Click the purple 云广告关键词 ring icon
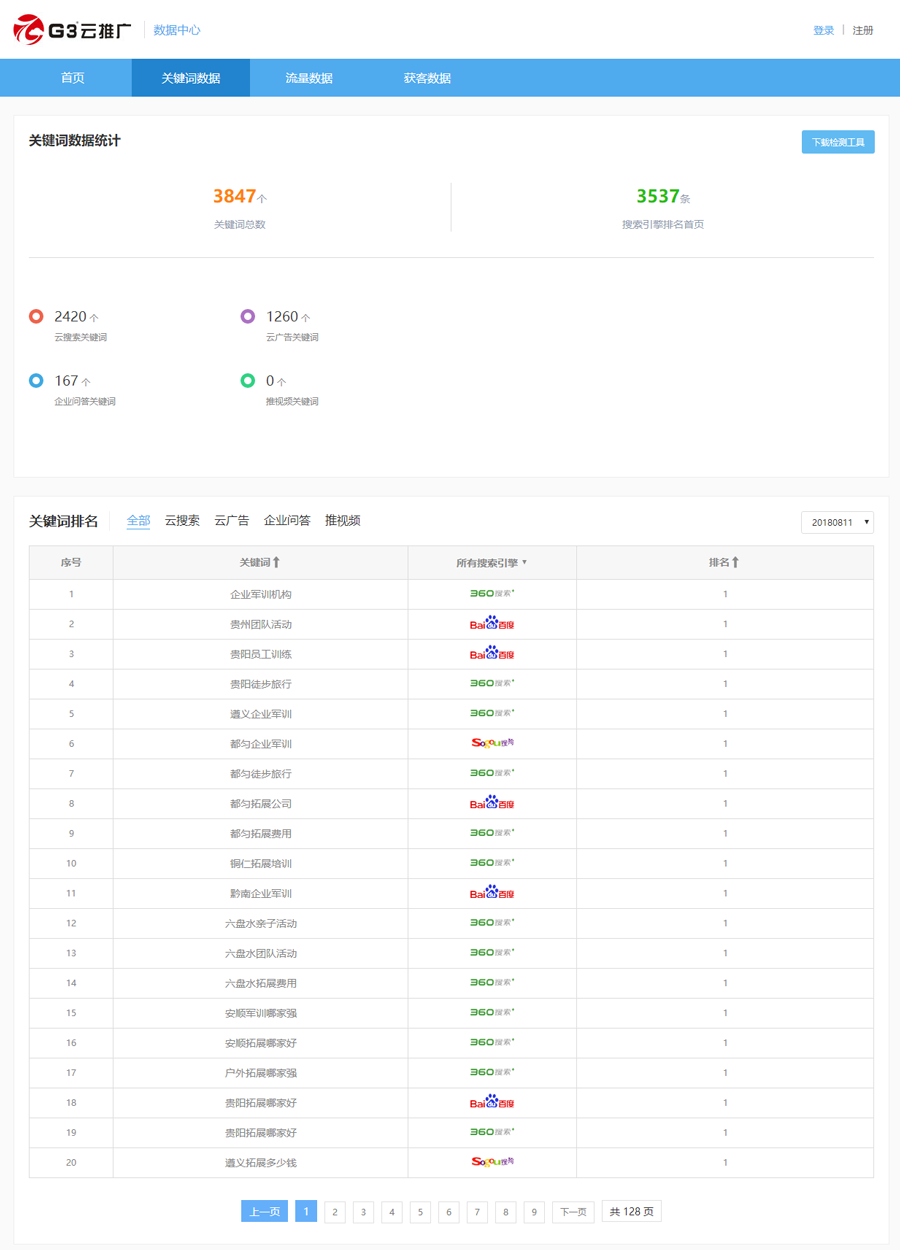The height and width of the screenshot is (1250, 900). (248, 316)
